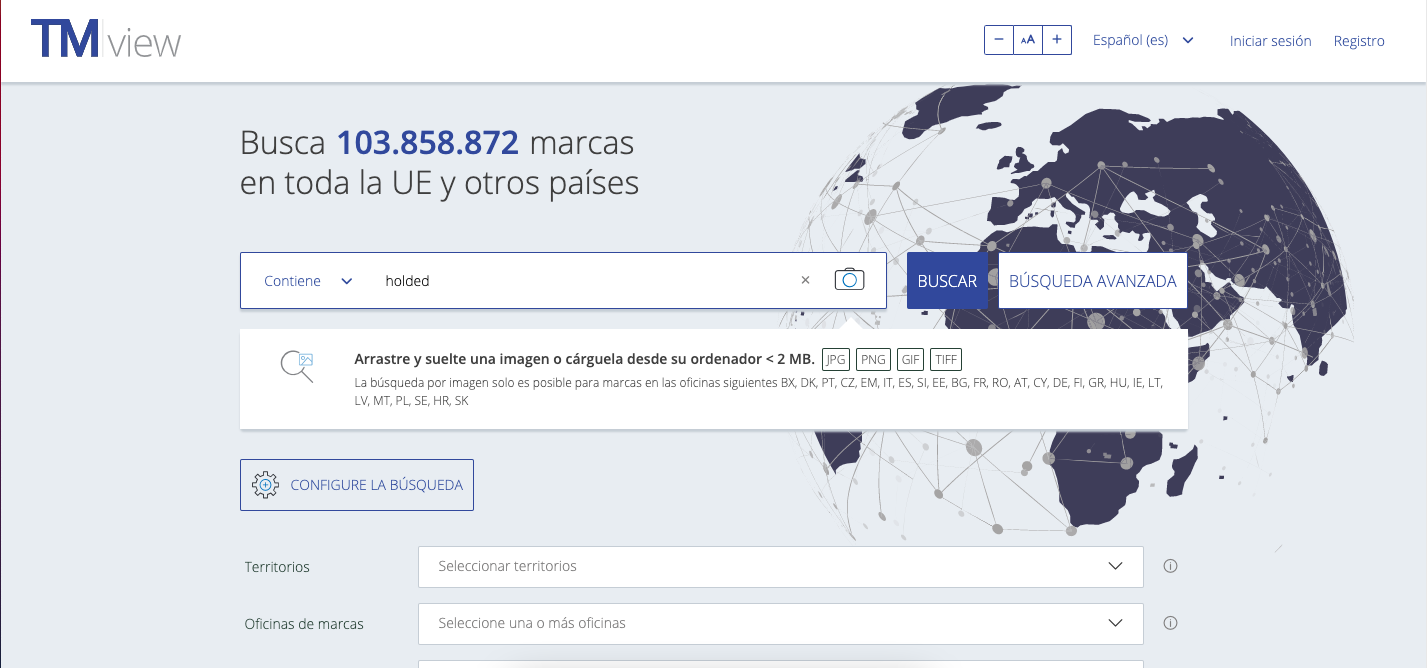This screenshot has width=1427, height=668.
Task: Click the GIF format tag
Action: pos(910,360)
